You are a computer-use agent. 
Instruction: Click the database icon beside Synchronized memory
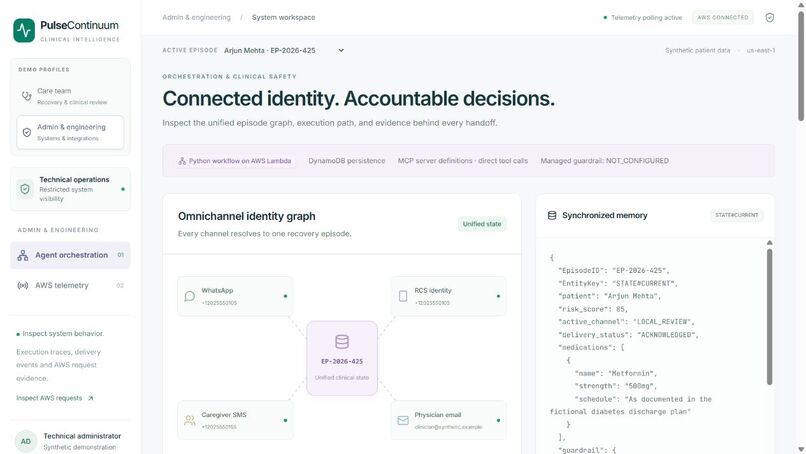552,215
